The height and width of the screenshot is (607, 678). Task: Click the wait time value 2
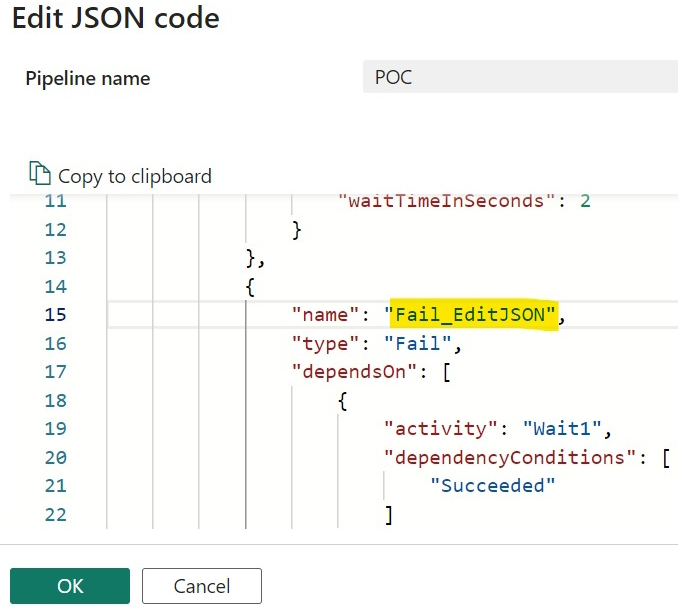[585, 201]
